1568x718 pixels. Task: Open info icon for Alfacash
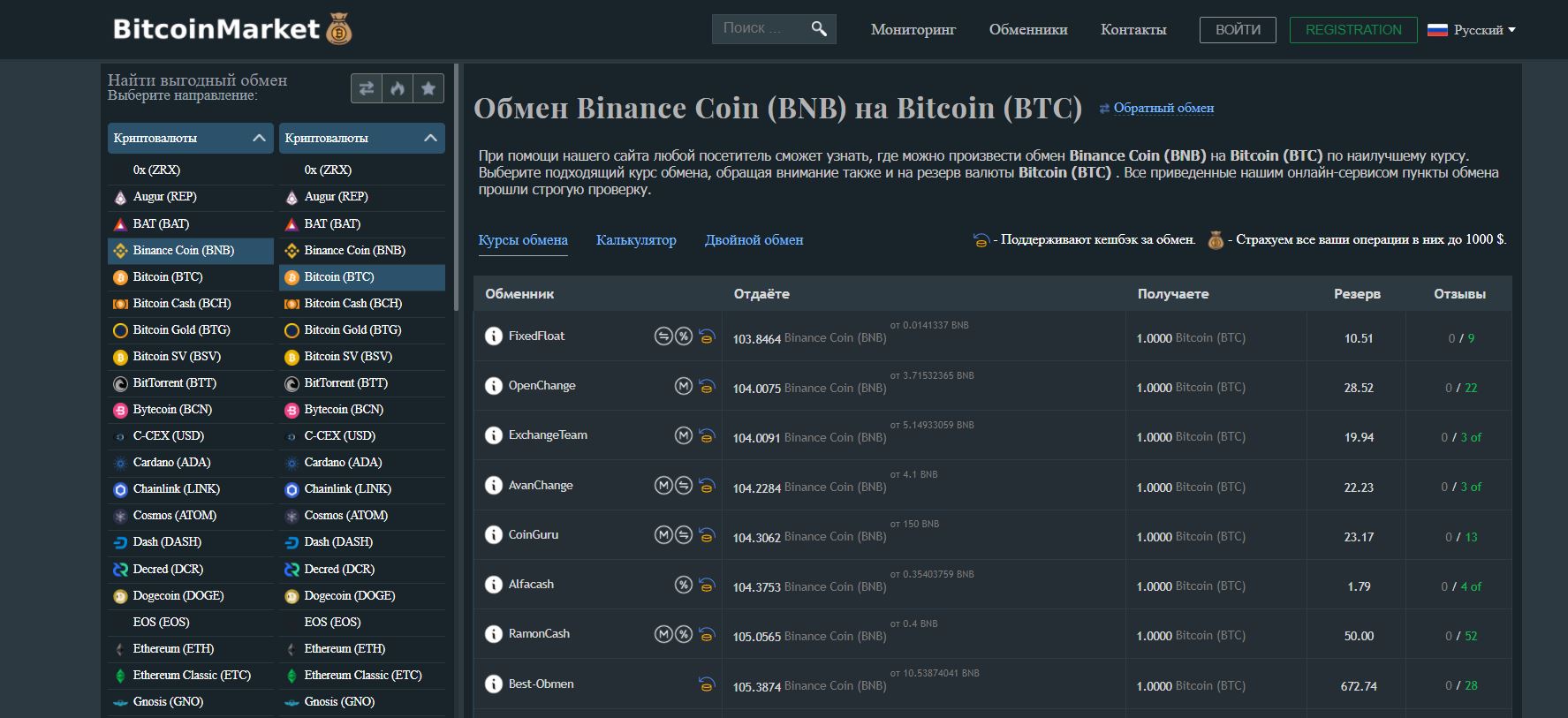point(494,585)
